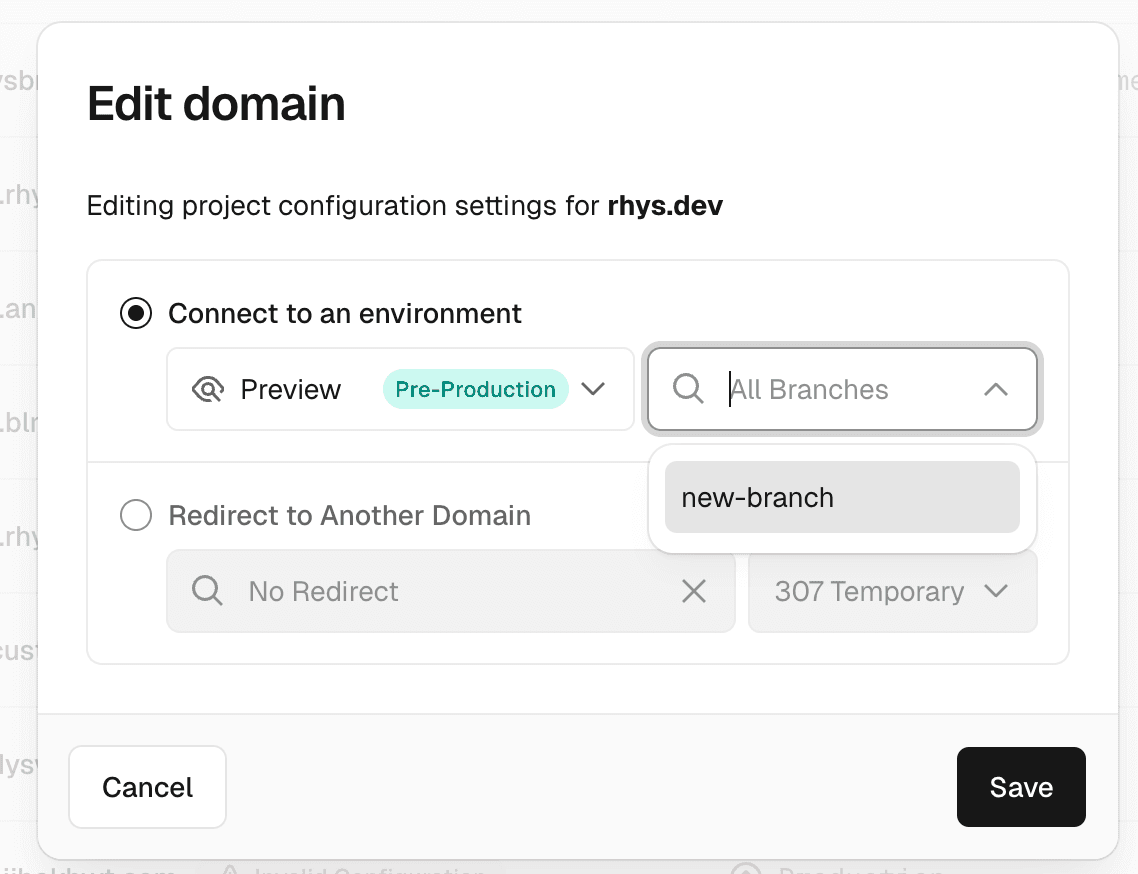The width and height of the screenshot is (1138, 874).
Task: Save the domain configuration
Action: coord(1020,787)
